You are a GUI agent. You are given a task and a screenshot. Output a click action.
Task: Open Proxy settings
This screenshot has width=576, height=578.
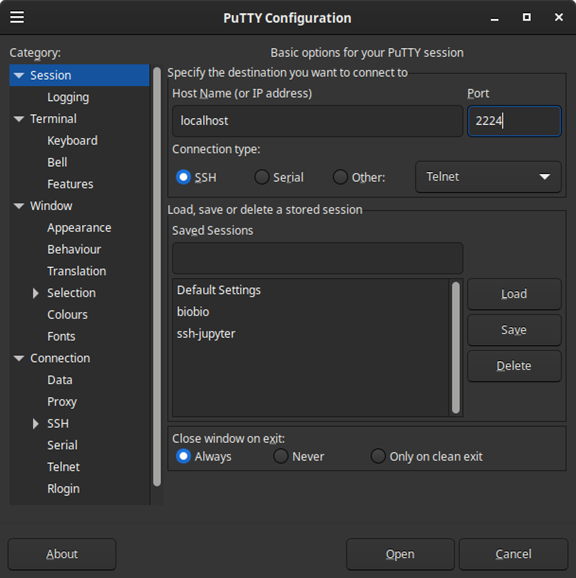[x=62, y=402]
